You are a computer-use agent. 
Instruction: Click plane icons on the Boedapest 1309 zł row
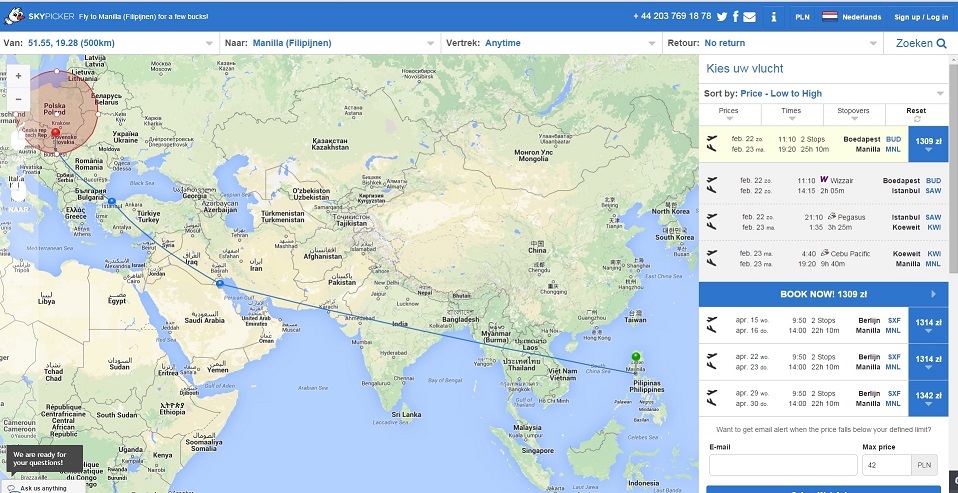pyautogui.click(x=712, y=144)
